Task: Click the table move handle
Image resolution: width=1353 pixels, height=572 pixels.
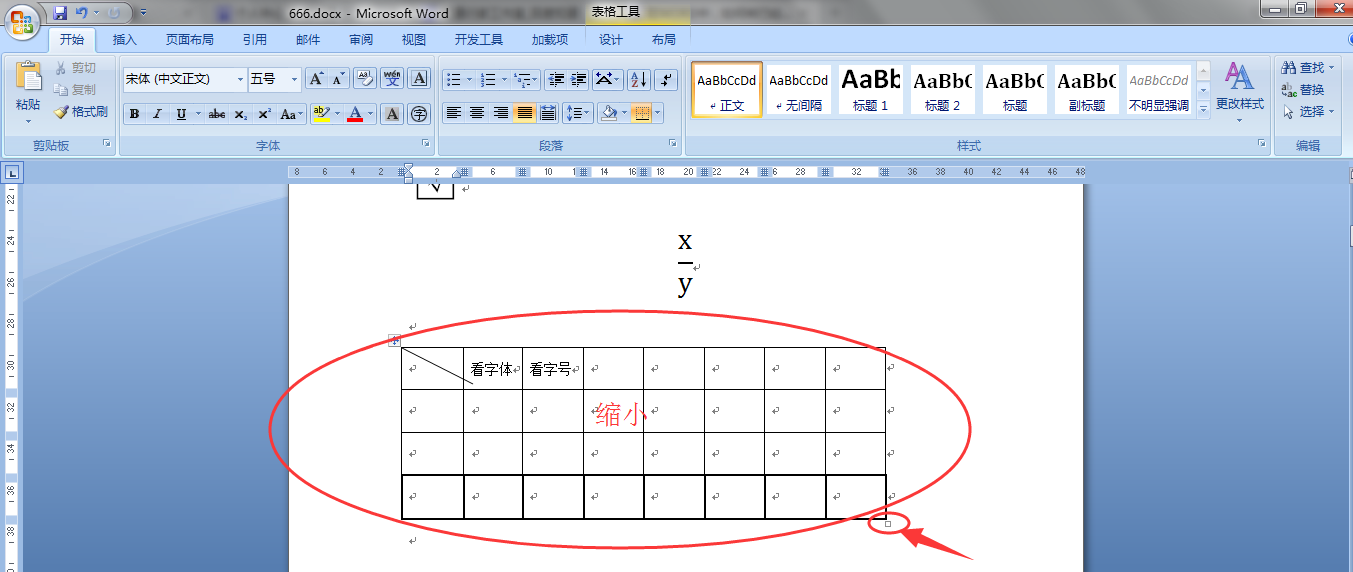Action: tap(394, 341)
